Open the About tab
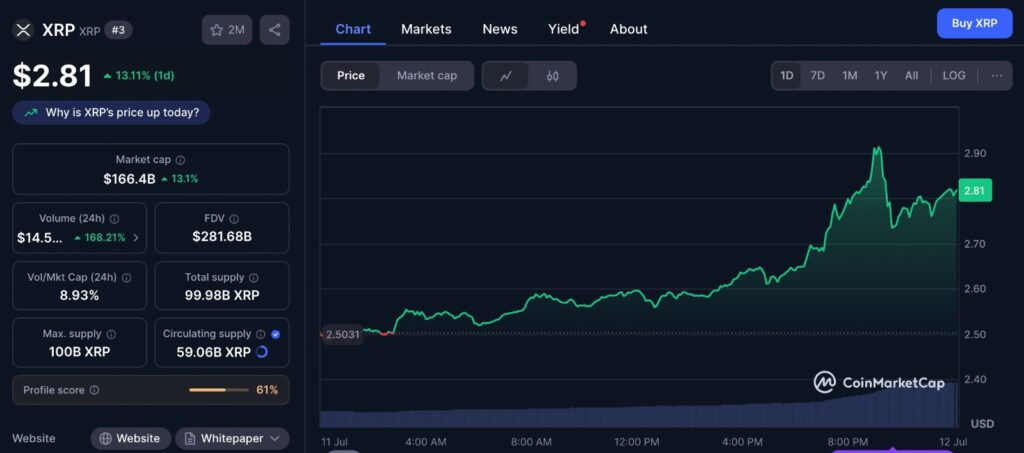This screenshot has height=453, width=1024. click(x=629, y=29)
